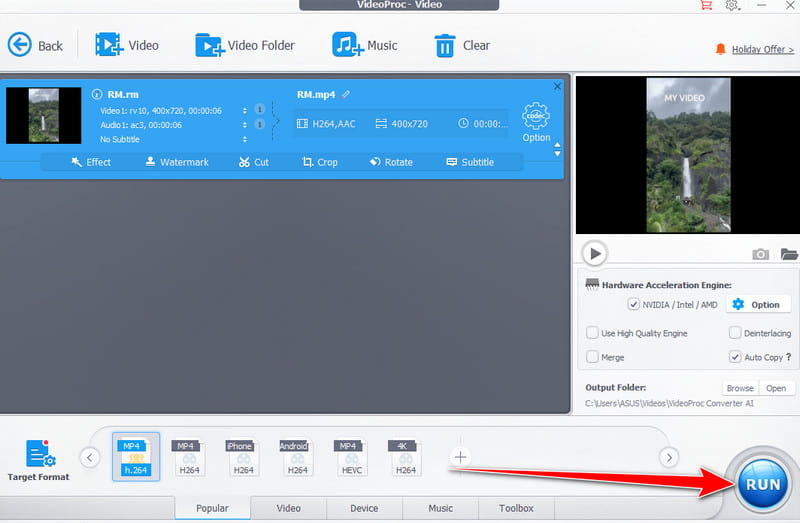Clear the list with the trash icon
800x523 pixels.
(x=444, y=45)
